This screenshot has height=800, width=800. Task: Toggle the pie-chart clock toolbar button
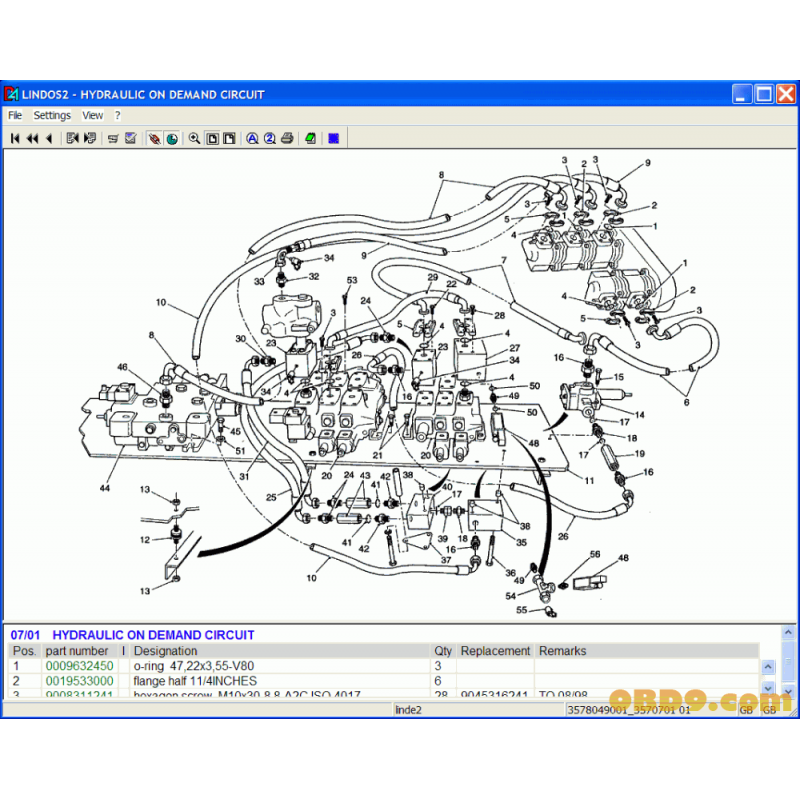click(x=172, y=138)
